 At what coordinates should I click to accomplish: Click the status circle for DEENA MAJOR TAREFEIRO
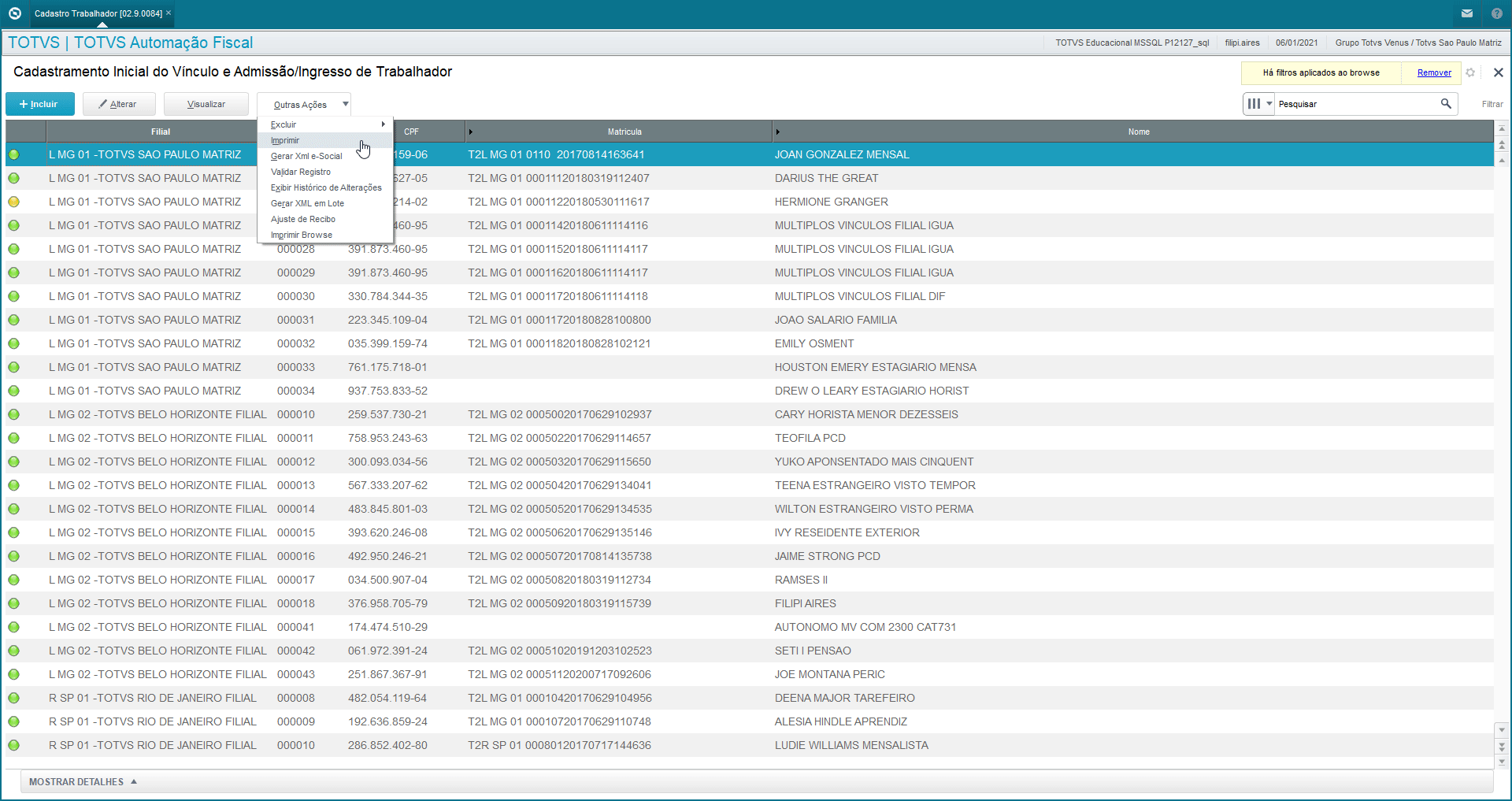click(x=14, y=698)
